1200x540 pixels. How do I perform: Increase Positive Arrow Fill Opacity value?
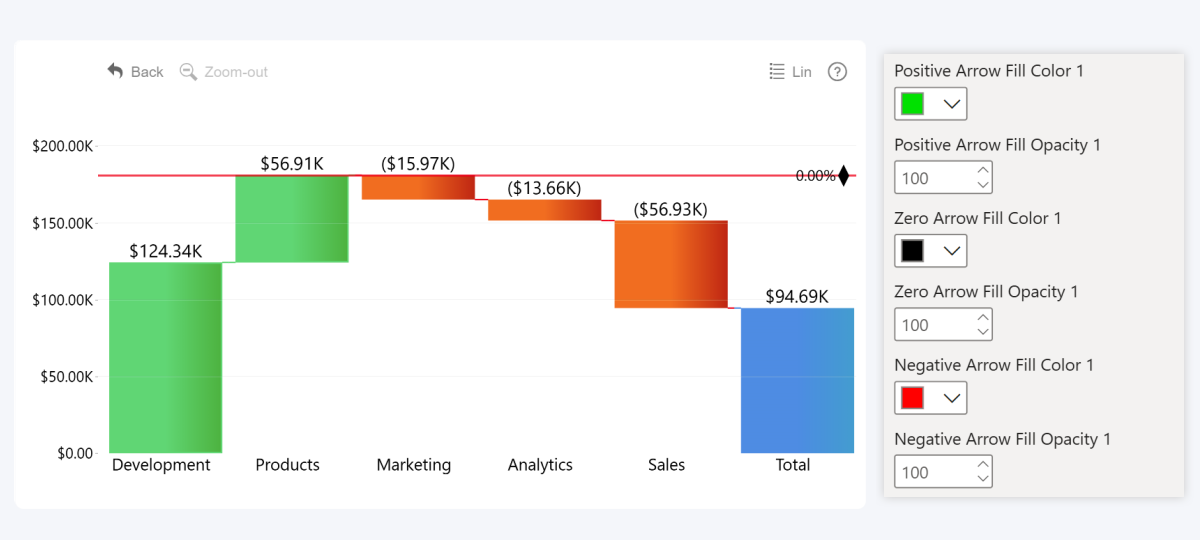tap(983, 171)
